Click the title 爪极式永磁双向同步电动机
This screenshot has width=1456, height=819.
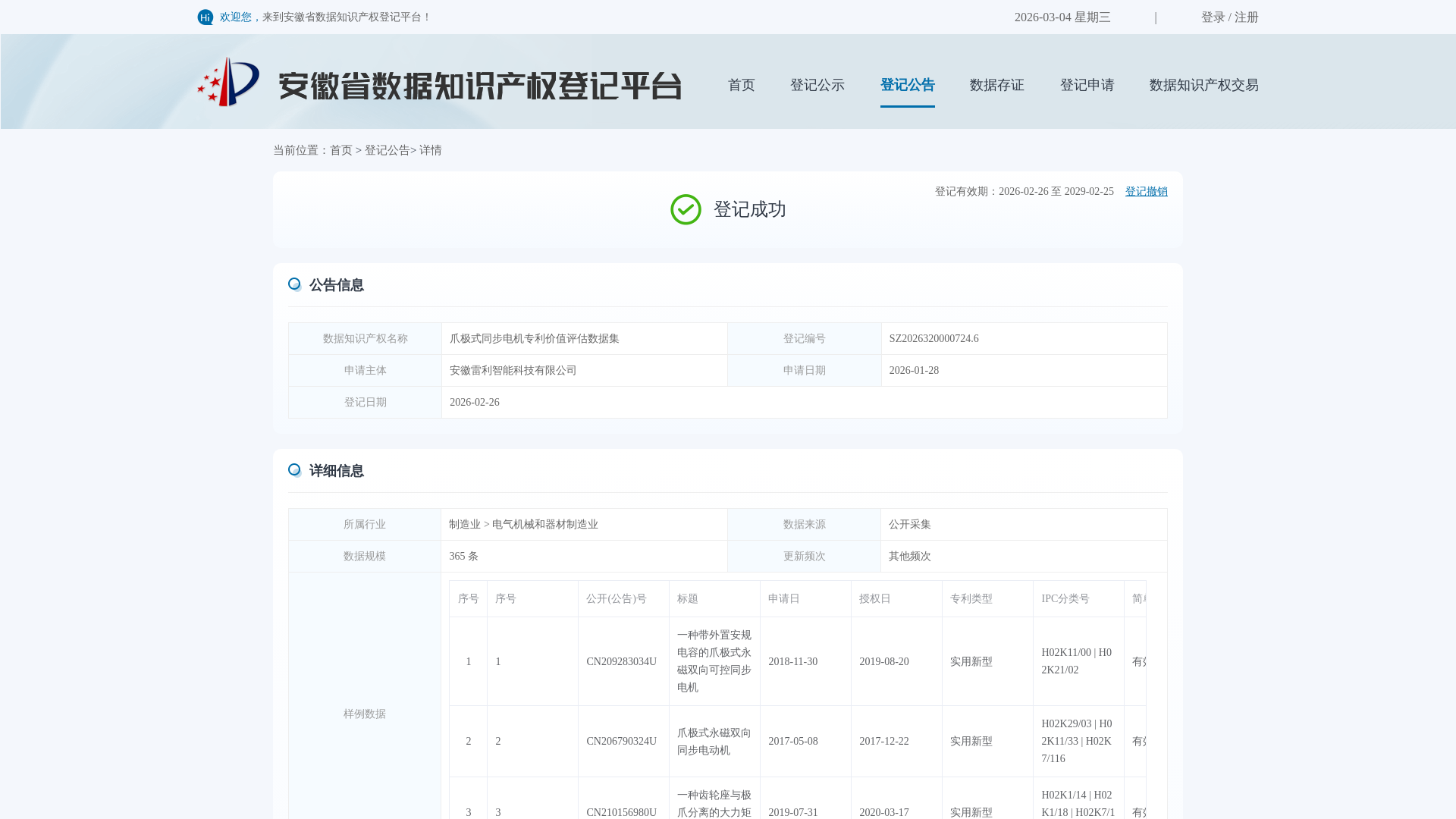[x=714, y=742]
